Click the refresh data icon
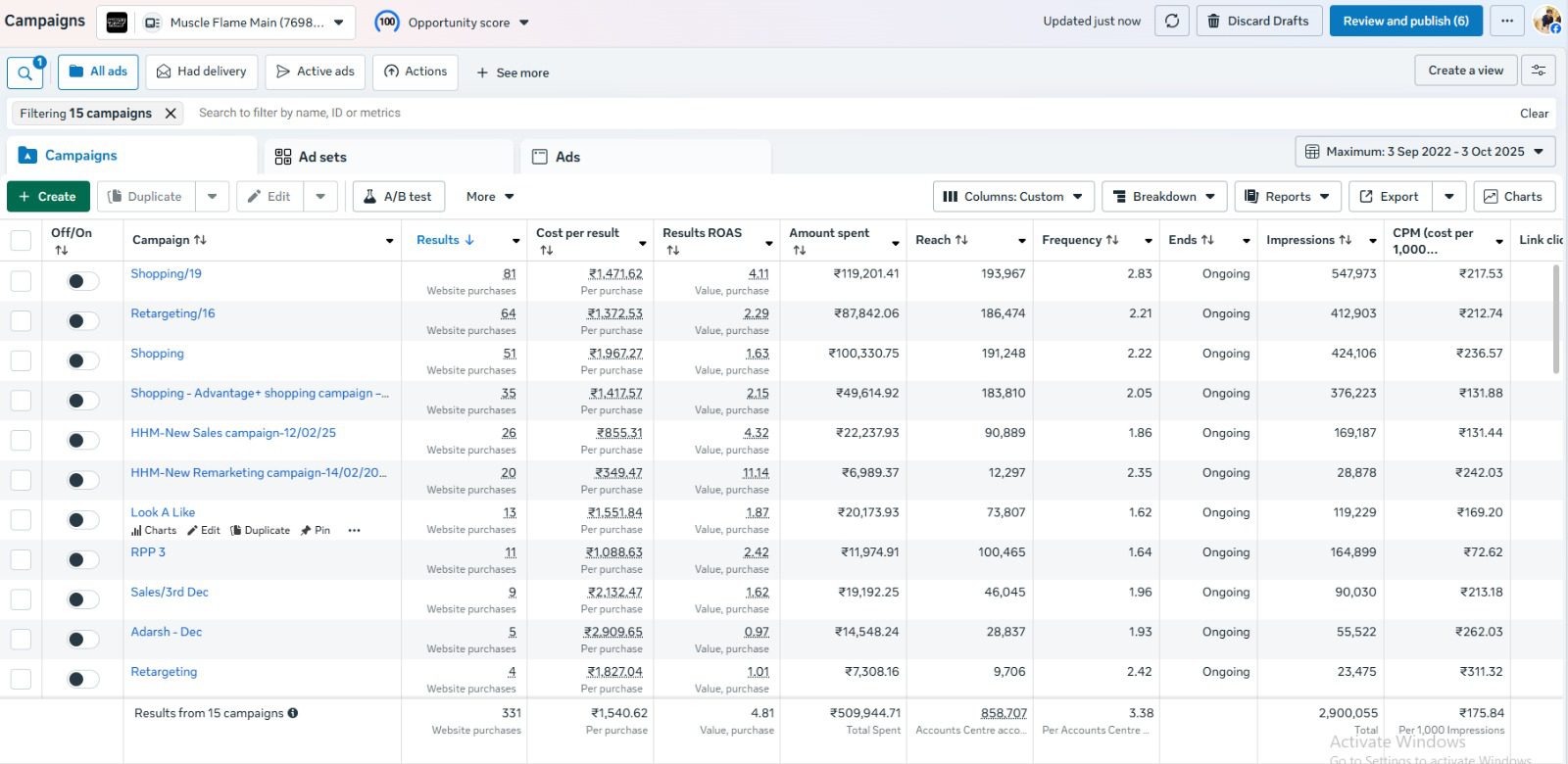This screenshot has height=764, width=1568. [x=1172, y=21]
